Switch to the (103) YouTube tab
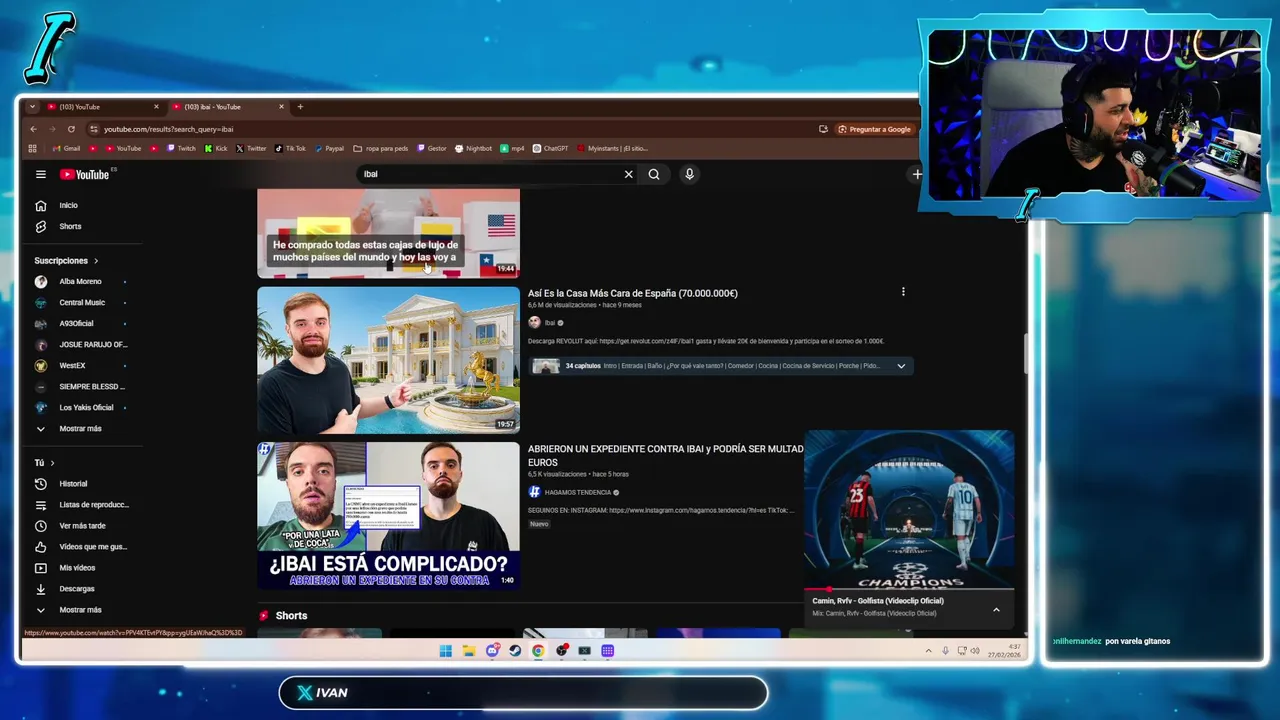 (98, 107)
